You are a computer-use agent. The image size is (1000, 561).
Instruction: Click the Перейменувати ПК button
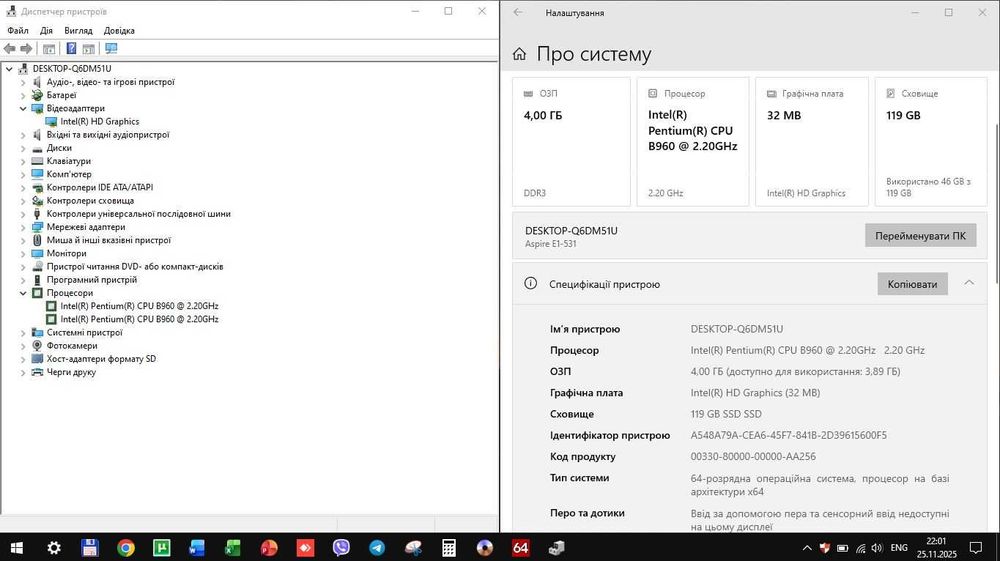coord(920,235)
